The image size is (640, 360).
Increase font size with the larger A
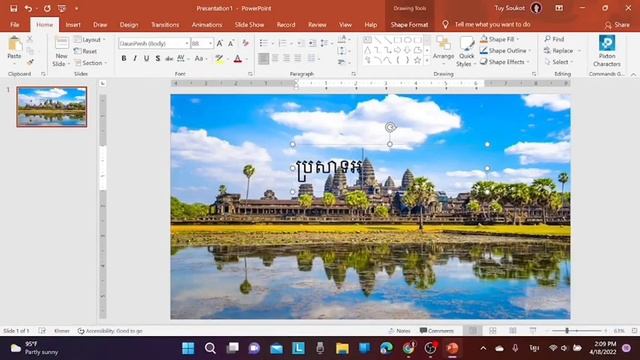click(x=220, y=43)
